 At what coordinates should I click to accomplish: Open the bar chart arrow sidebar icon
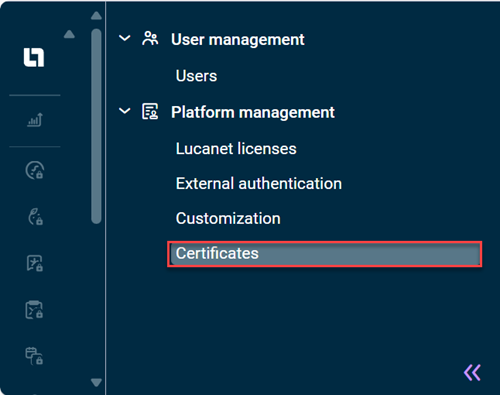point(35,119)
